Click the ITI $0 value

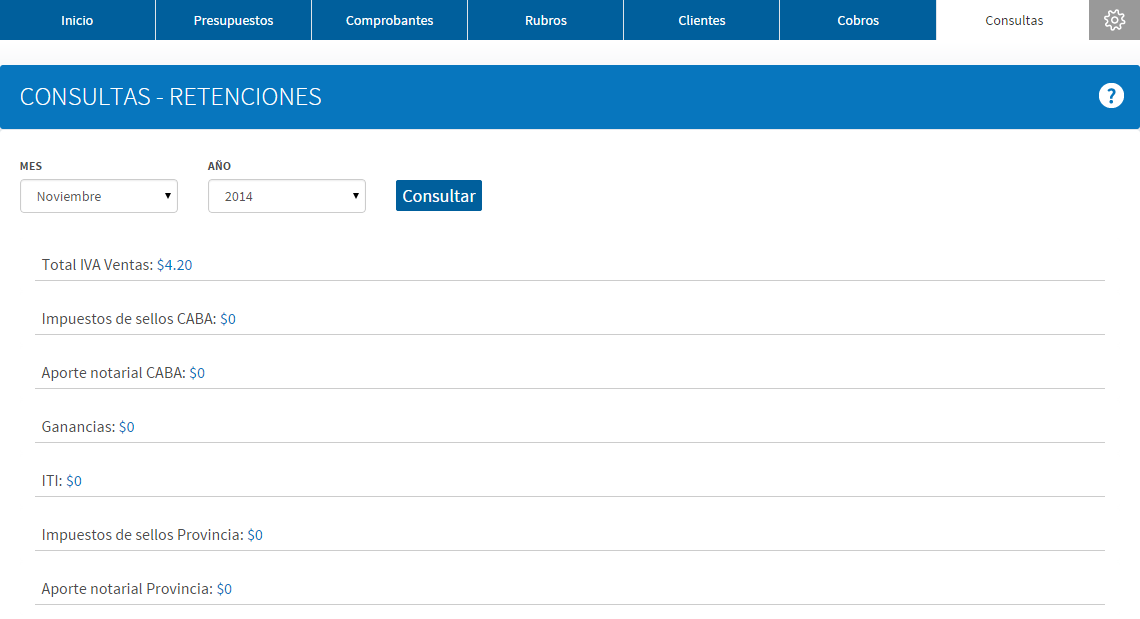point(73,481)
